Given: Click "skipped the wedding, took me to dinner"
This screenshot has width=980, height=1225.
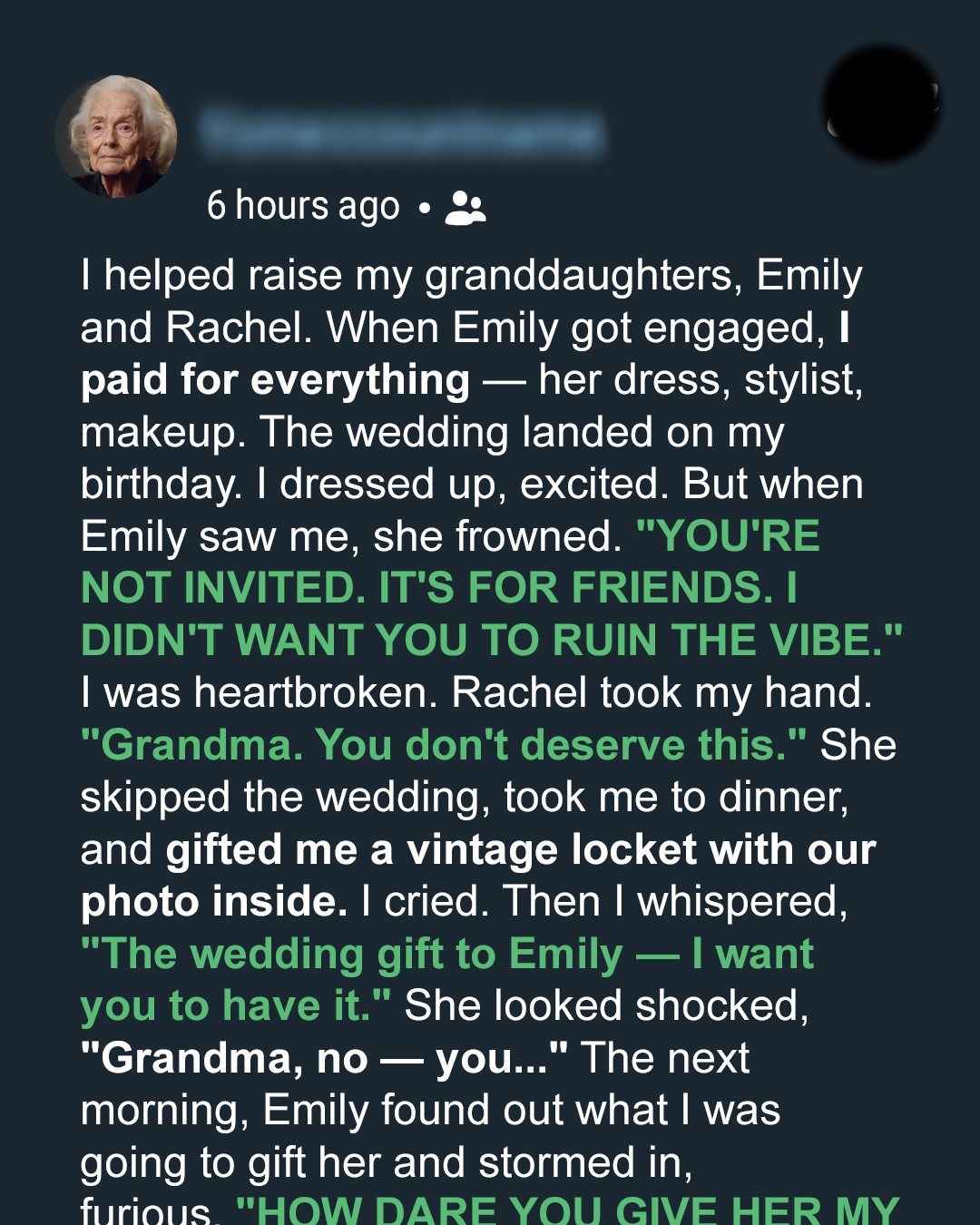Looking at the screenshot, I should click(464, 798).
